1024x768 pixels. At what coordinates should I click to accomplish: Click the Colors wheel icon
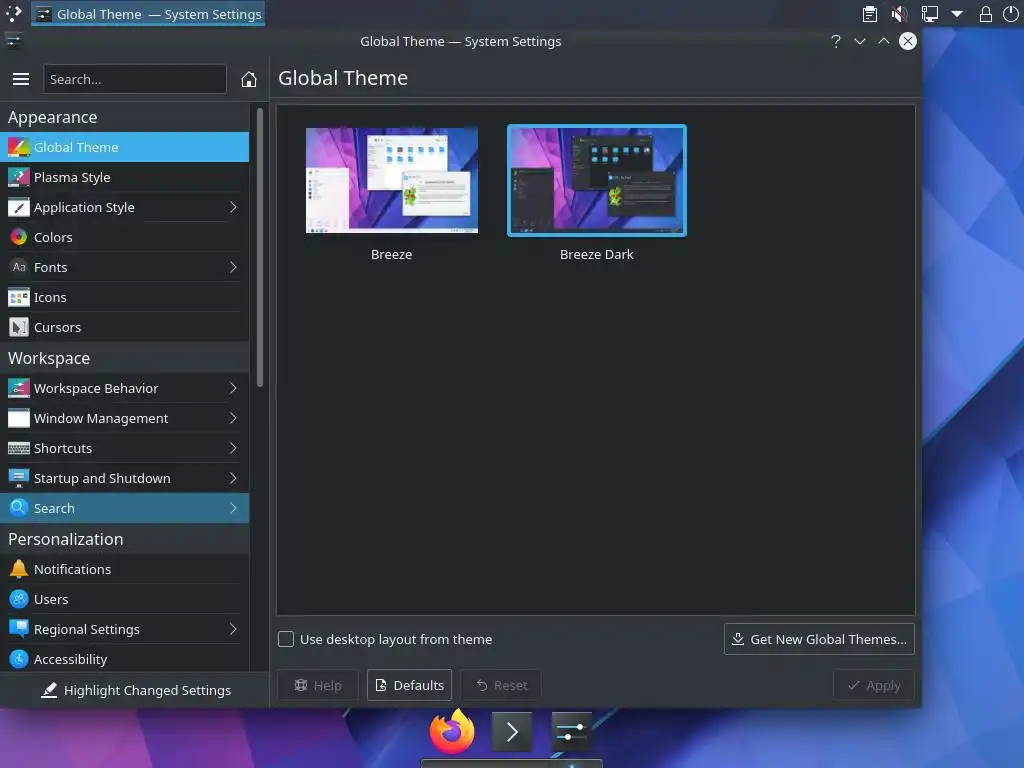[x=18, y=238]
